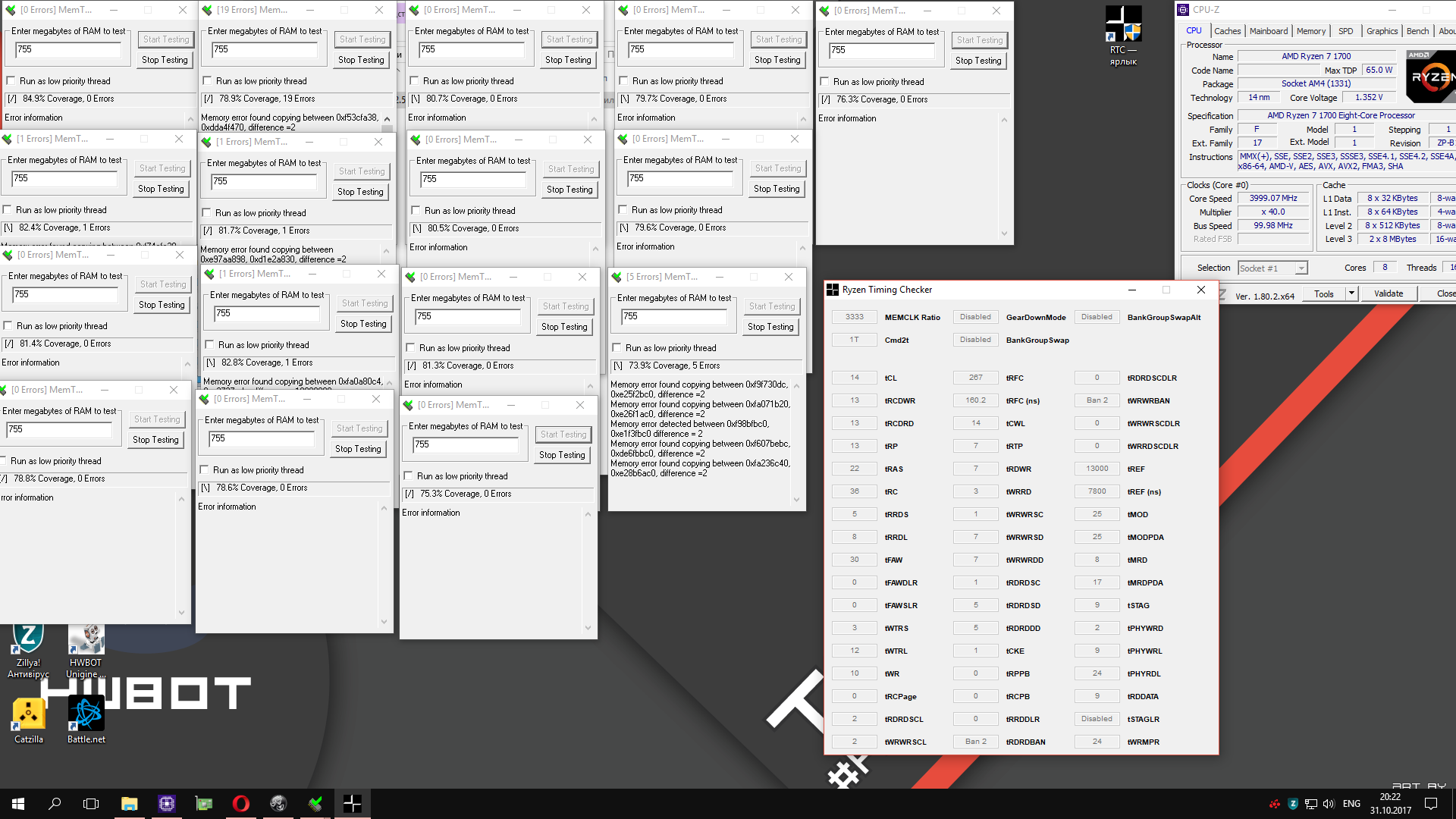The image size is (1456, 819).
Task: Click the MemTest taskbar icon
Action: pos(315,804)
